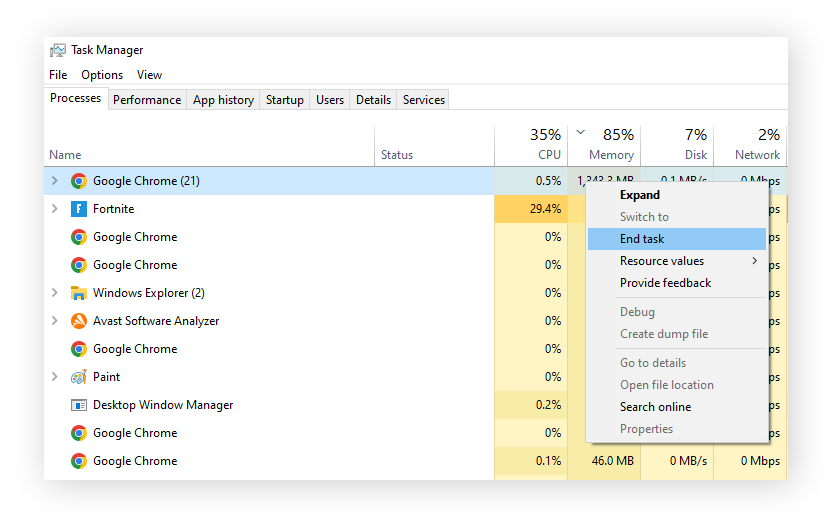Click the Avast Software Analyzer icon
832x516 pixels.
(x=79, y=321)
